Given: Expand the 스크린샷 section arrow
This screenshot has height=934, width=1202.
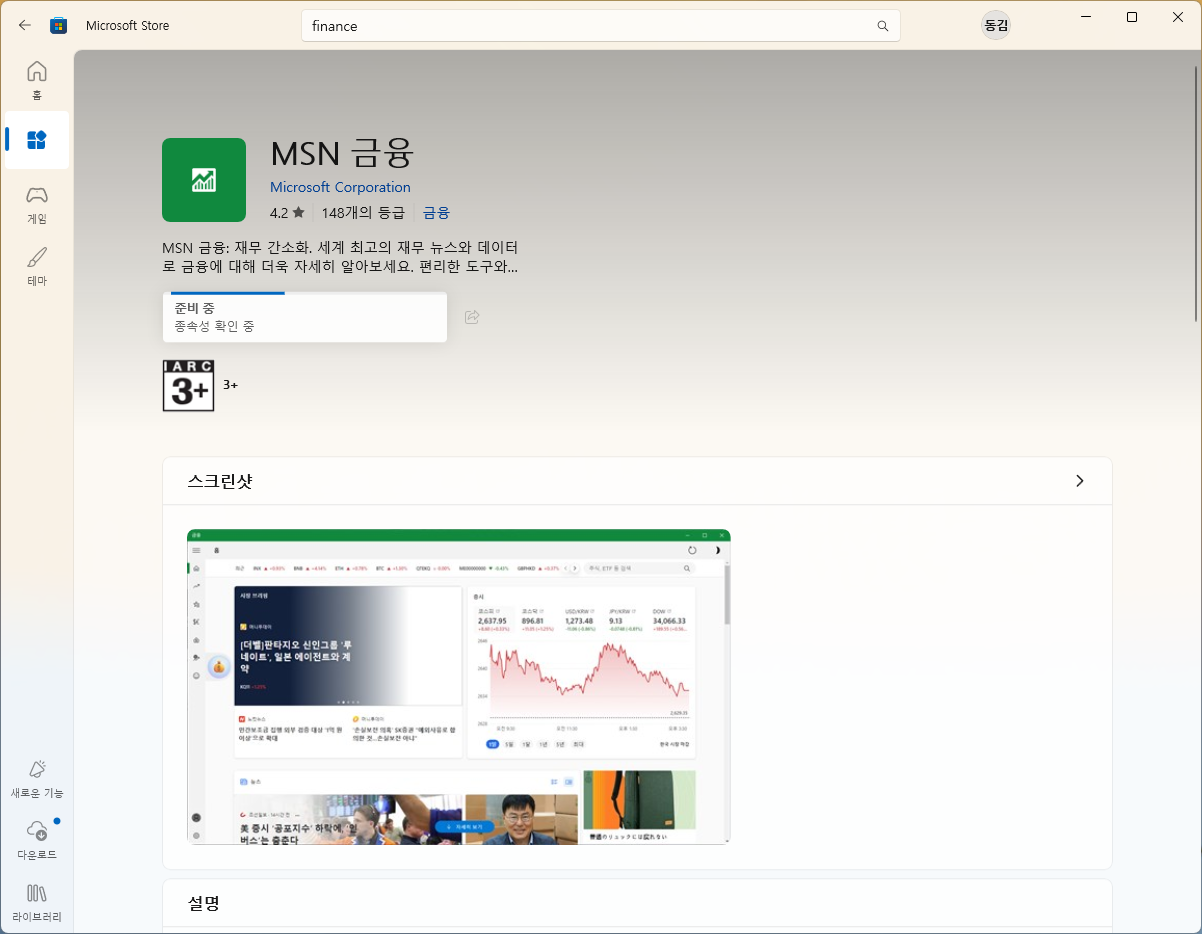Looking at the screenshot, I should point(1079,481).
